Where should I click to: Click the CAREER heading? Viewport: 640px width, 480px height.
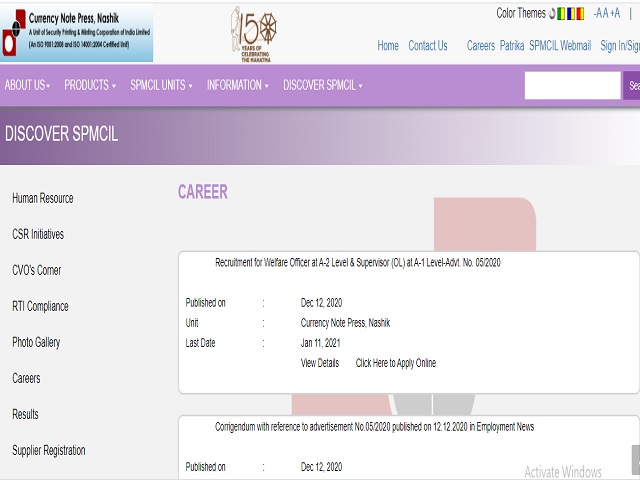click(203, 192)
